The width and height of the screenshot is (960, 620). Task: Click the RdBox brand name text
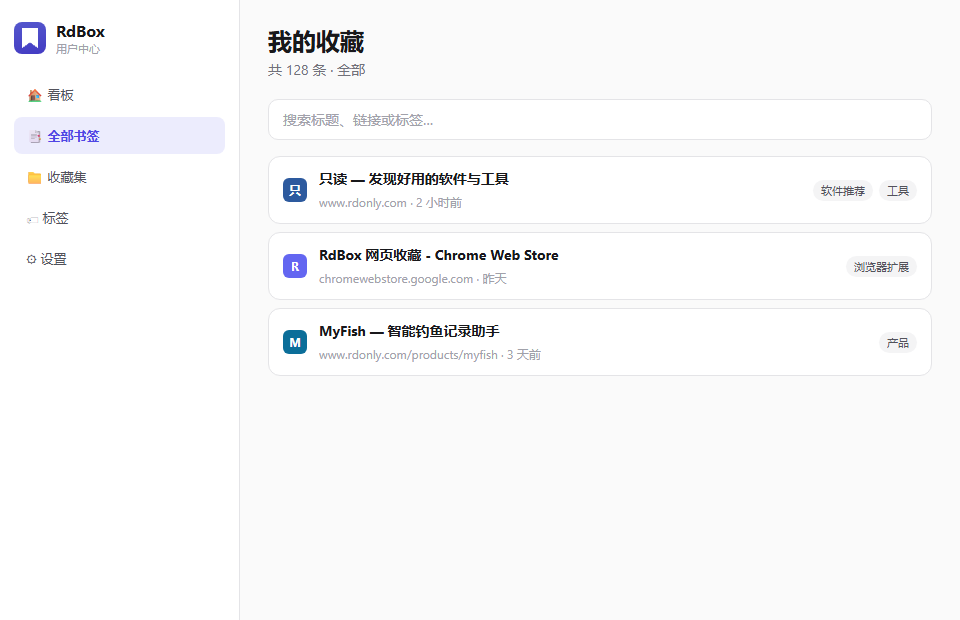point(80,31)
